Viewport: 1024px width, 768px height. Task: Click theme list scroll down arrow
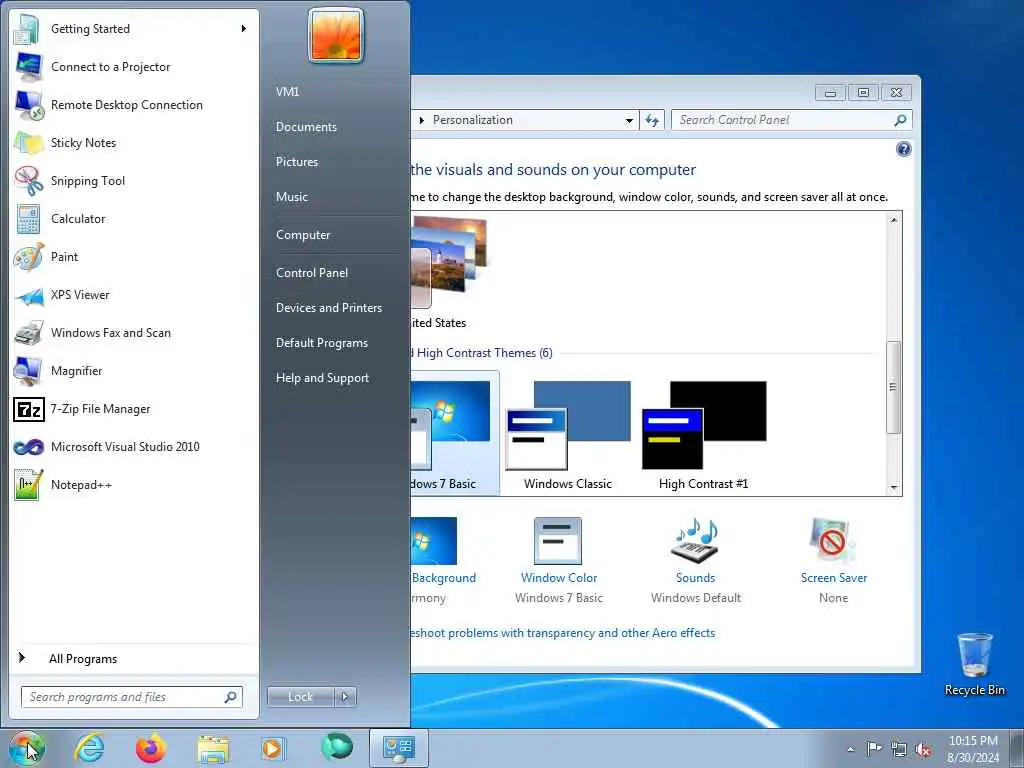coord(893,487)
